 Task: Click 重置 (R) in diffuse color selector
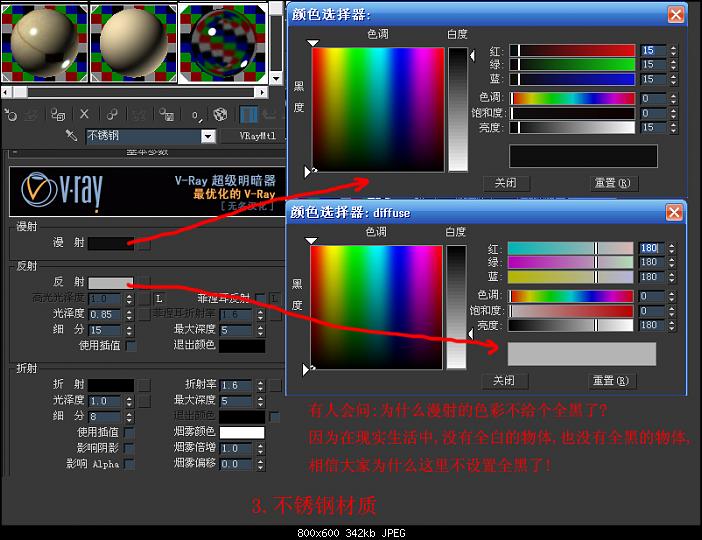coord(611,381)
